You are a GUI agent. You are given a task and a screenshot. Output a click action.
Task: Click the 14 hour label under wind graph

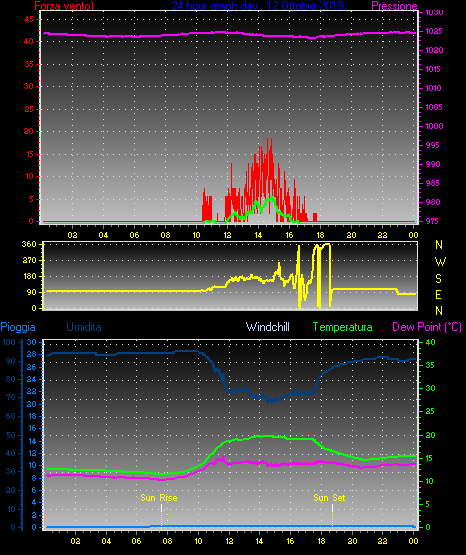tap(258, 235)
